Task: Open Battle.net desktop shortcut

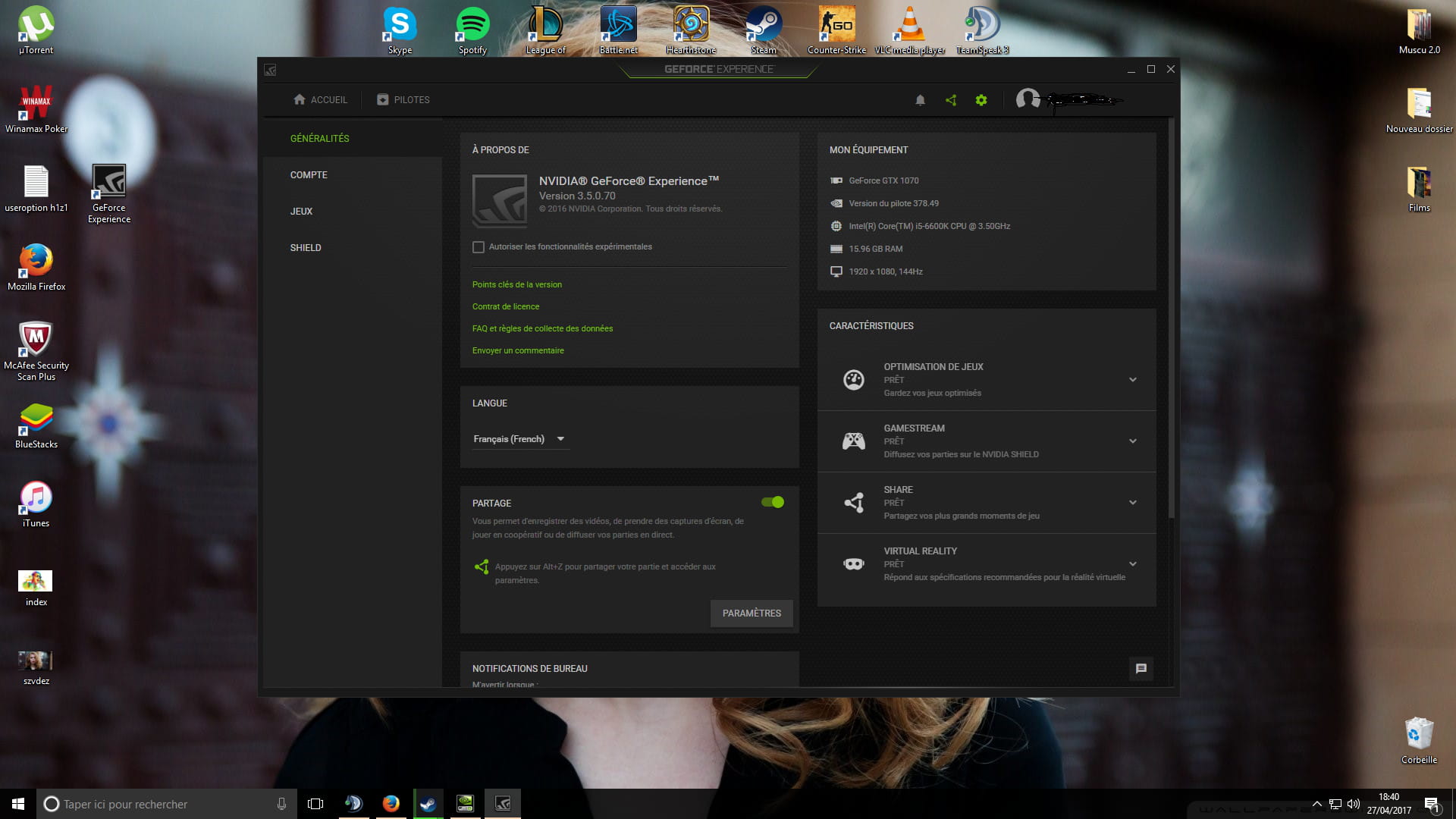Action: (x=618, y=30)
